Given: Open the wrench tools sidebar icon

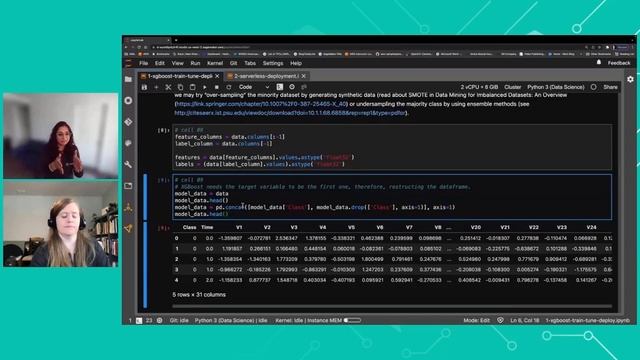Looking at the screenshot, I should tap(128, 164).
